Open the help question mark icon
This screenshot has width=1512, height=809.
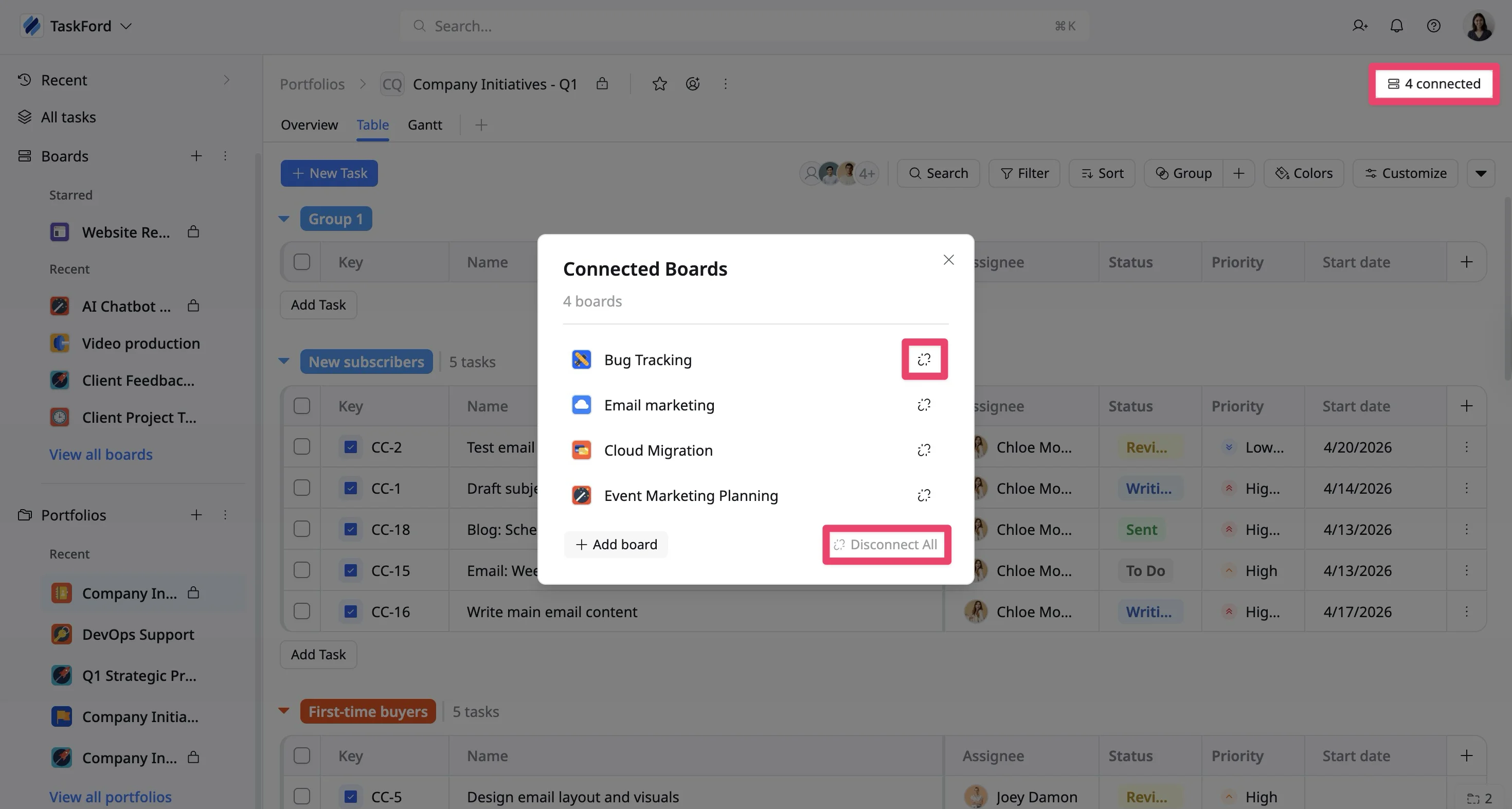point(1433,26)
